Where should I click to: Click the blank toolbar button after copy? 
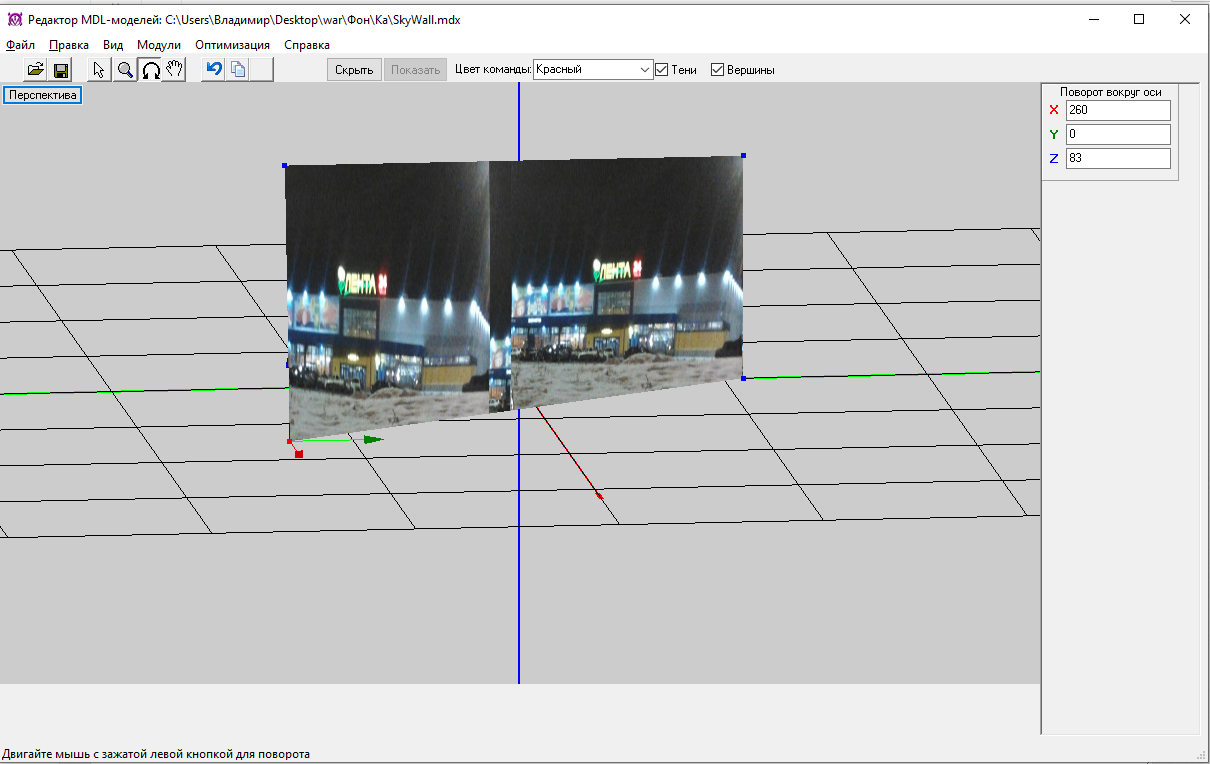point(262,70)
